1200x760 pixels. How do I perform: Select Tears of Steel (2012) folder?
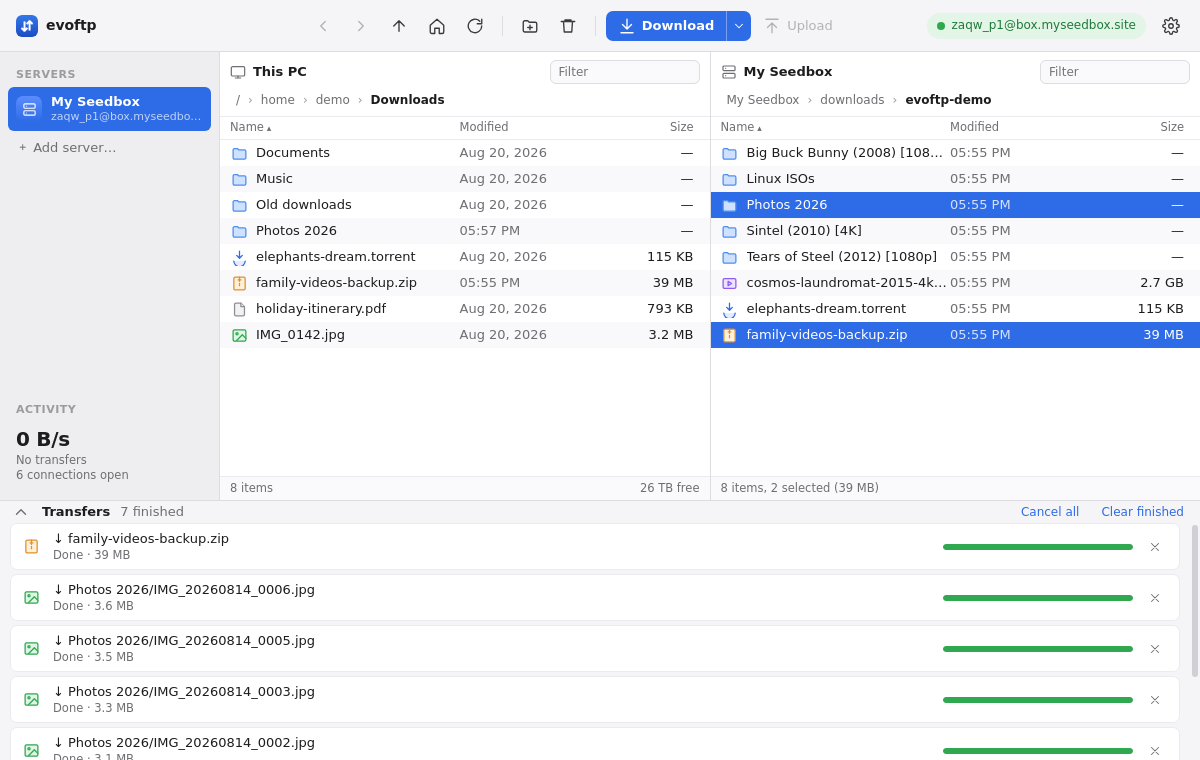click(955, 257)
